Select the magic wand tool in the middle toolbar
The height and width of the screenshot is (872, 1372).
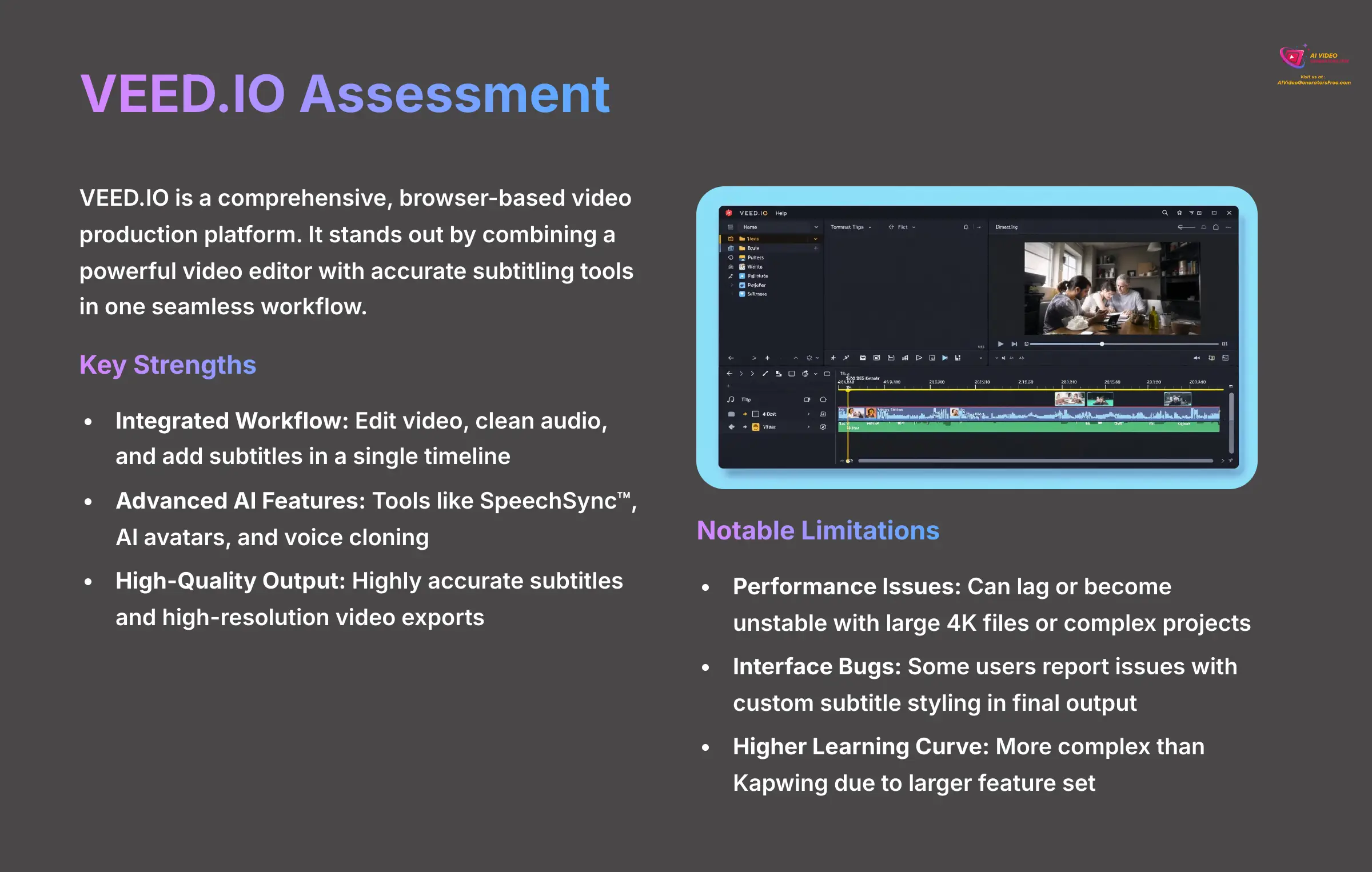coord(846,358)
